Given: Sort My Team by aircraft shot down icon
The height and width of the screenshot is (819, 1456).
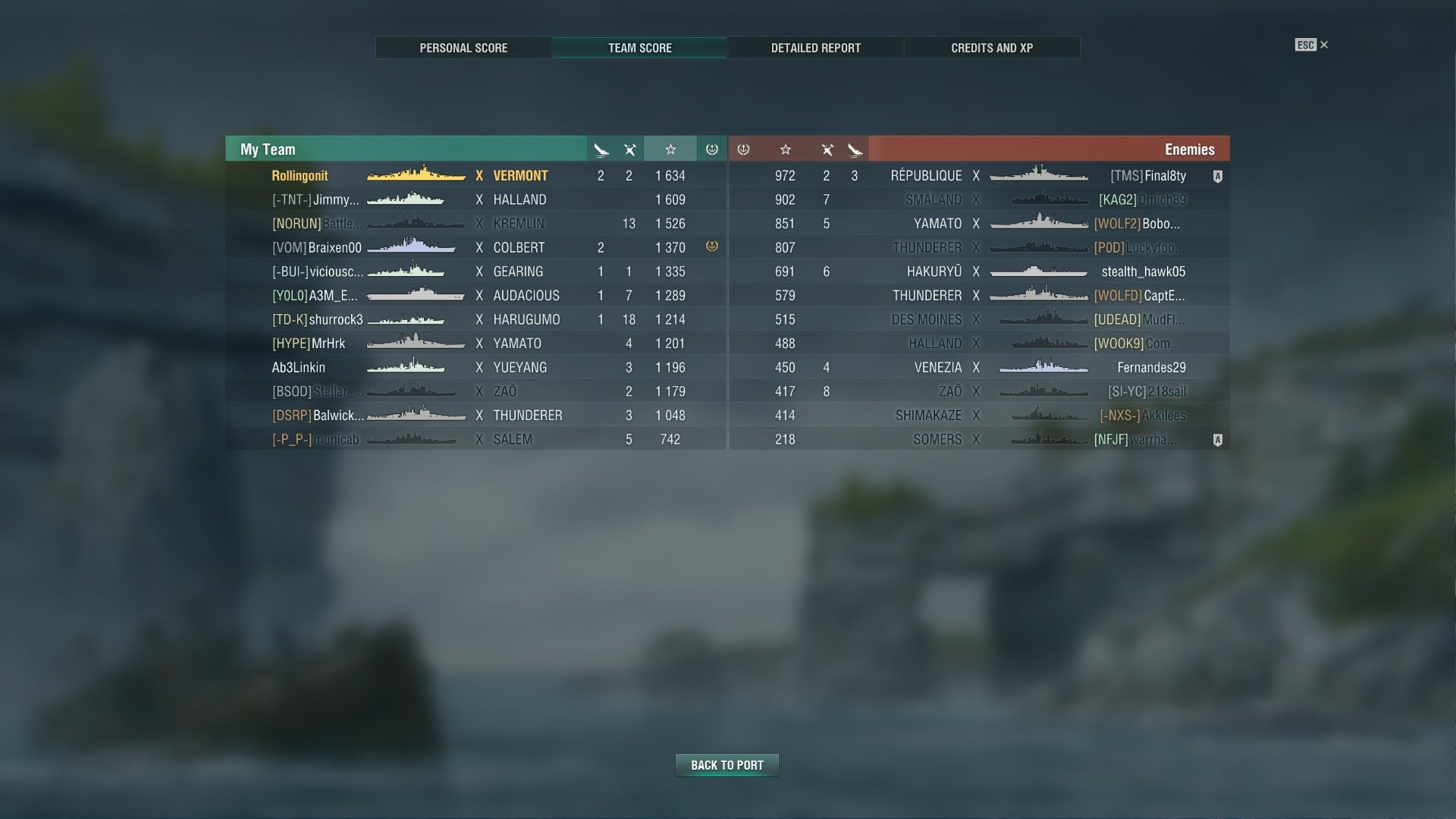Looking at the screenshot, I should [x=629, y=149].
